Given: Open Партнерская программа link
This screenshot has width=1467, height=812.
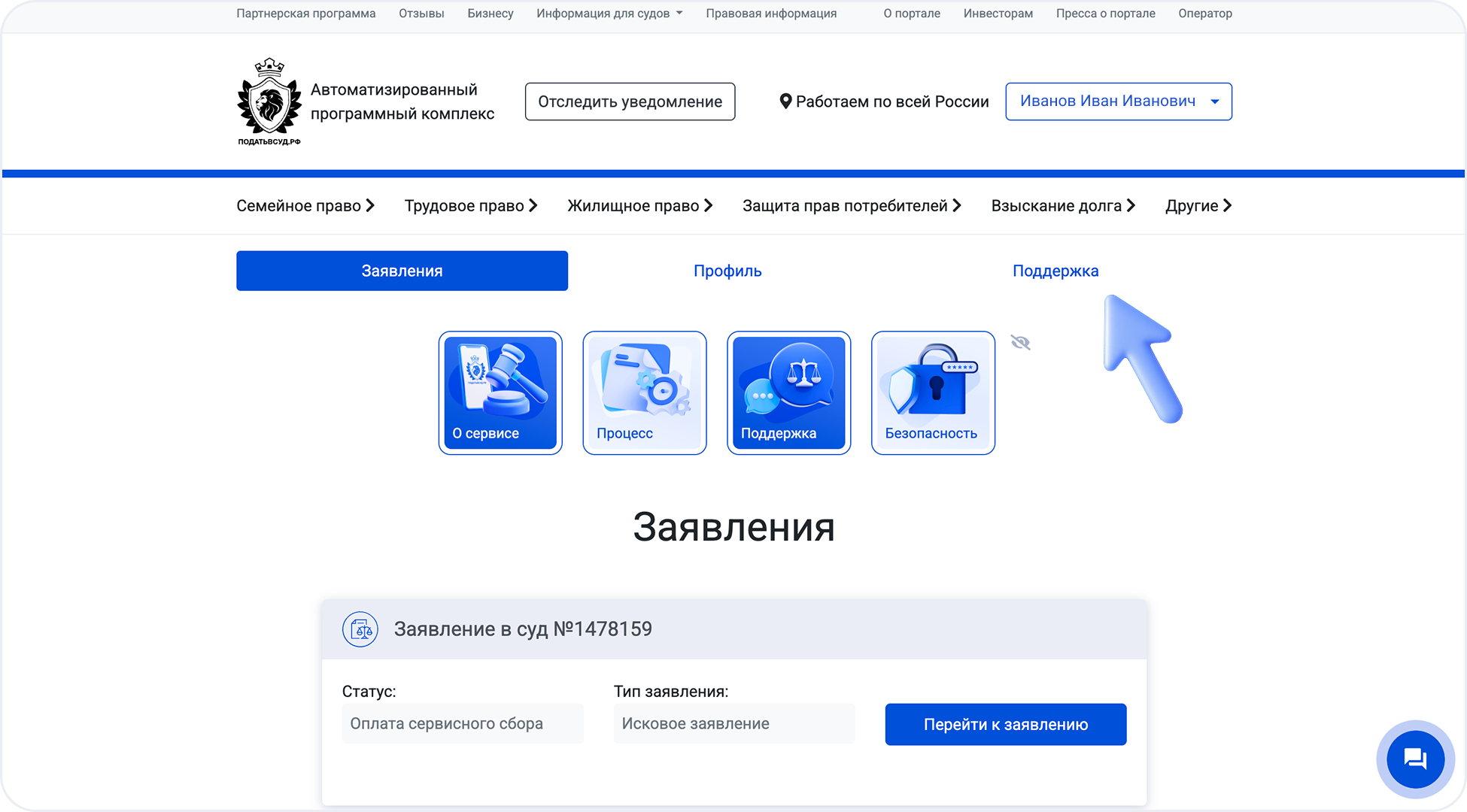Looking at the screenshot, I should [306, 14].
